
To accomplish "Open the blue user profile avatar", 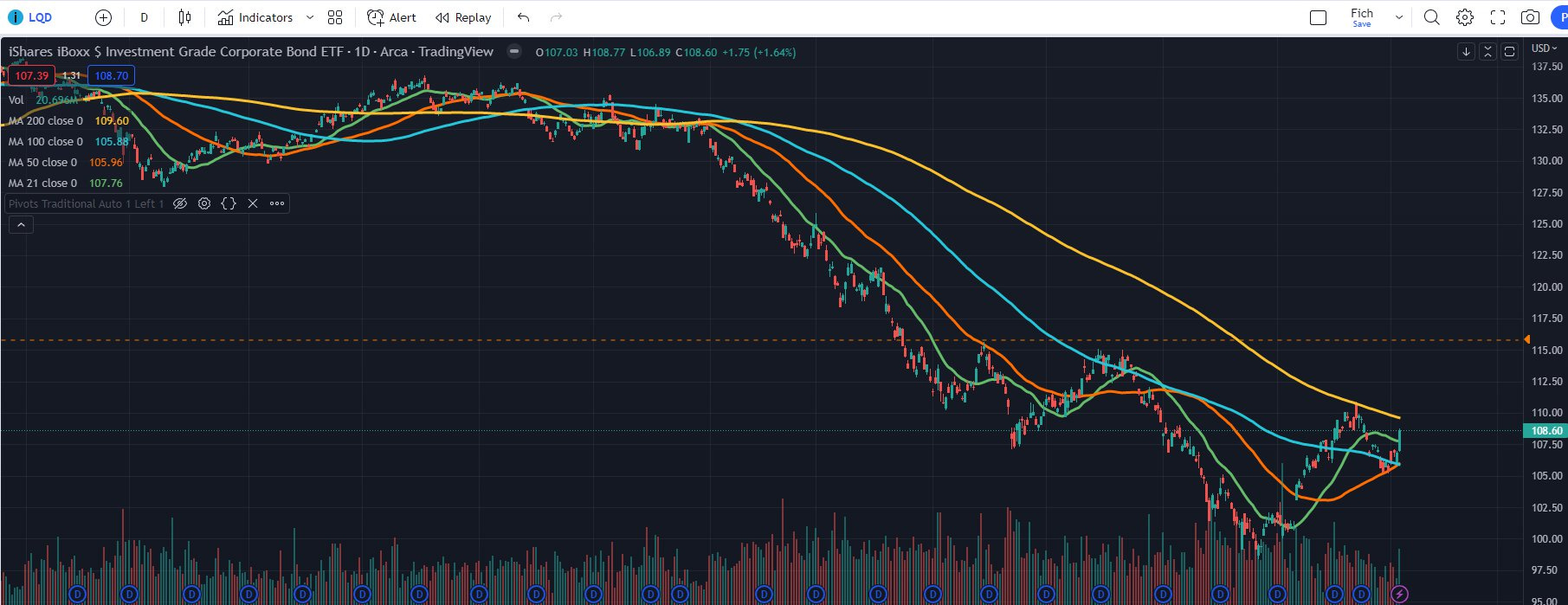I will click(x=1560, y=17).
